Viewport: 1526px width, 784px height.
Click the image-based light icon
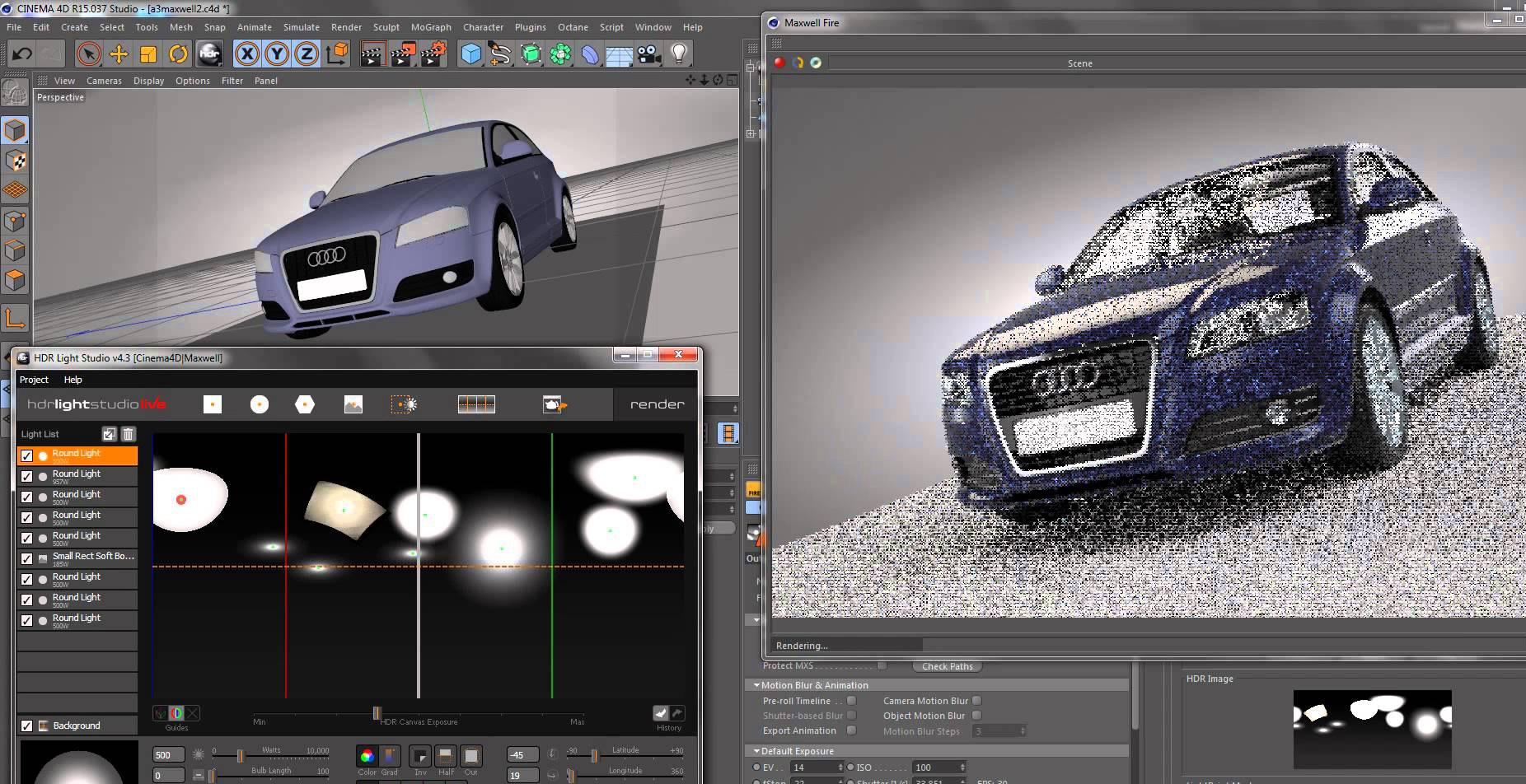point(353,404)
